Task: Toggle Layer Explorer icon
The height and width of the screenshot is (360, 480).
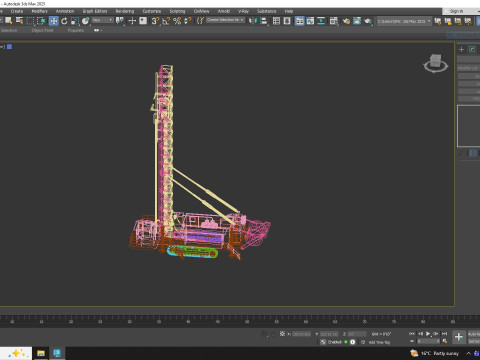Action: pos(287,21)
